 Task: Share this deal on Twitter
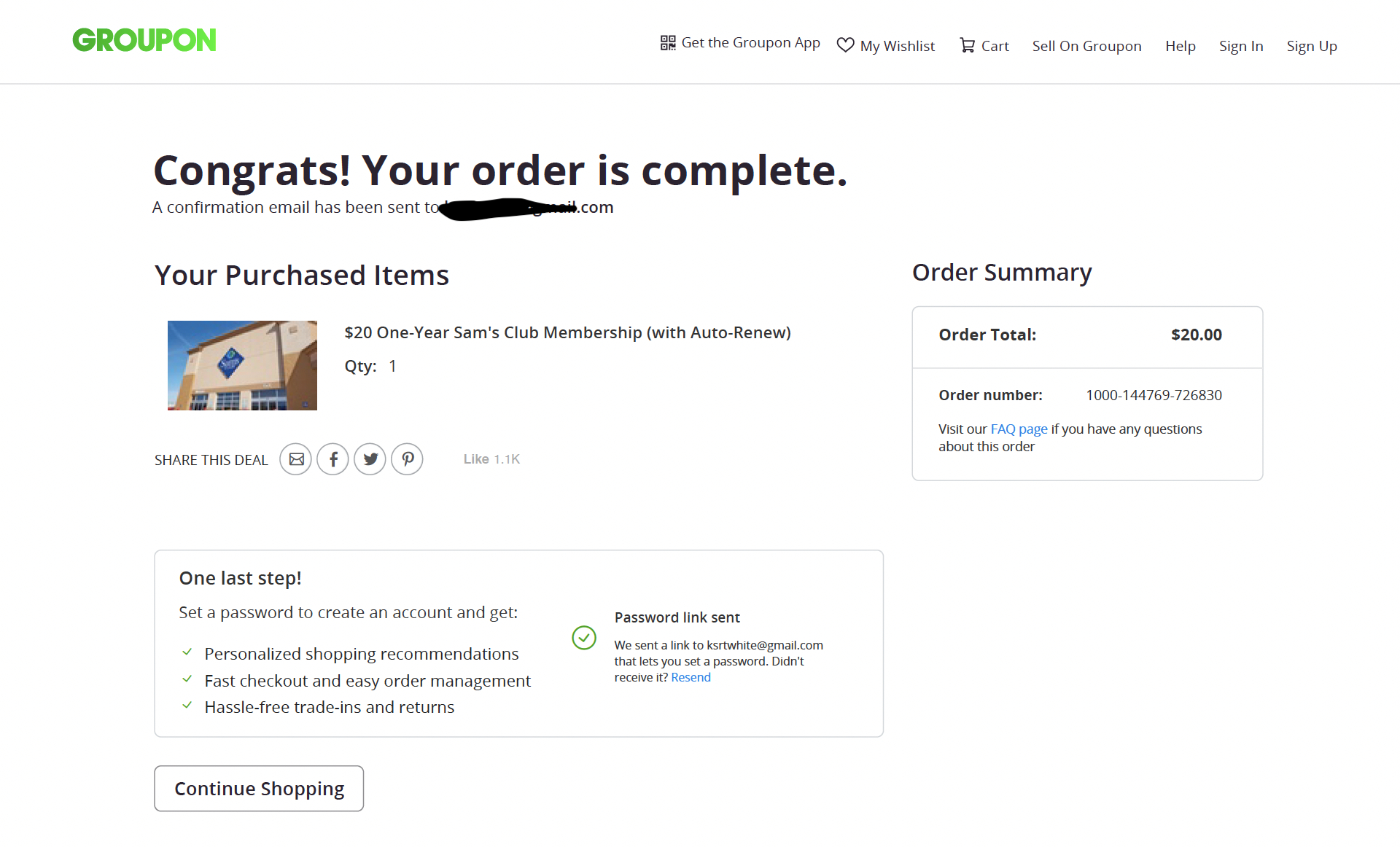pos(370,459)
